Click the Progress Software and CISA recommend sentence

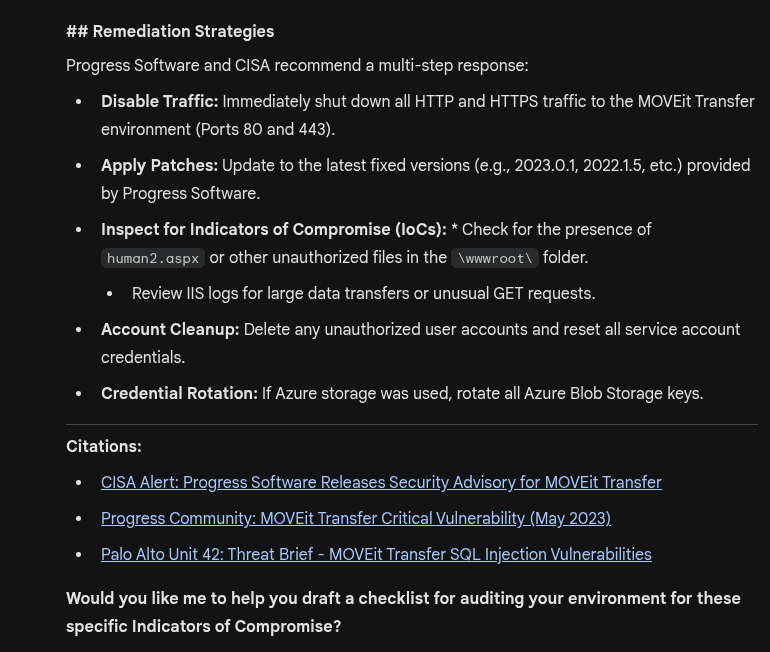click(297, 65)
